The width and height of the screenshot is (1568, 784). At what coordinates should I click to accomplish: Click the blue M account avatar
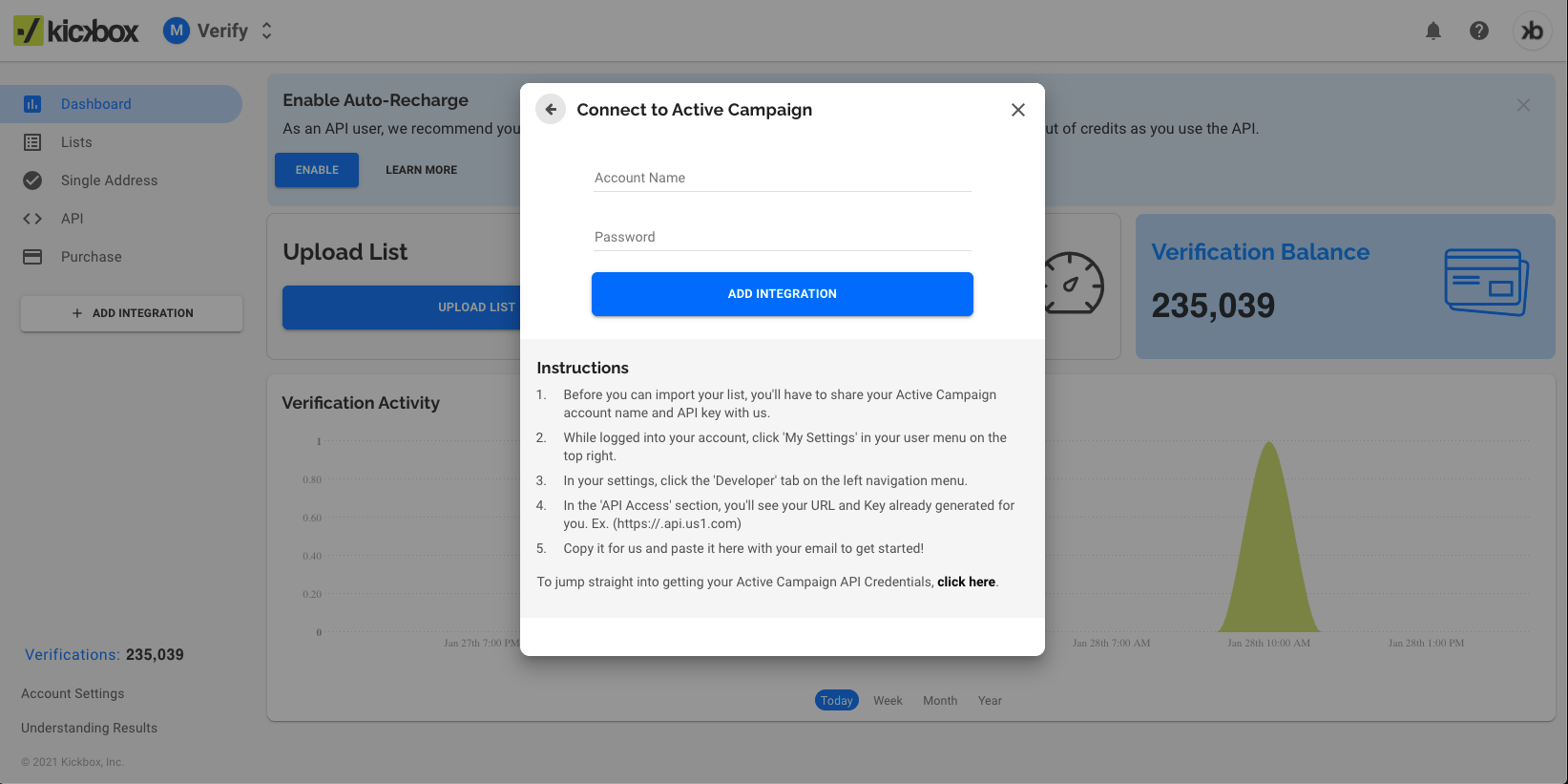177,31
